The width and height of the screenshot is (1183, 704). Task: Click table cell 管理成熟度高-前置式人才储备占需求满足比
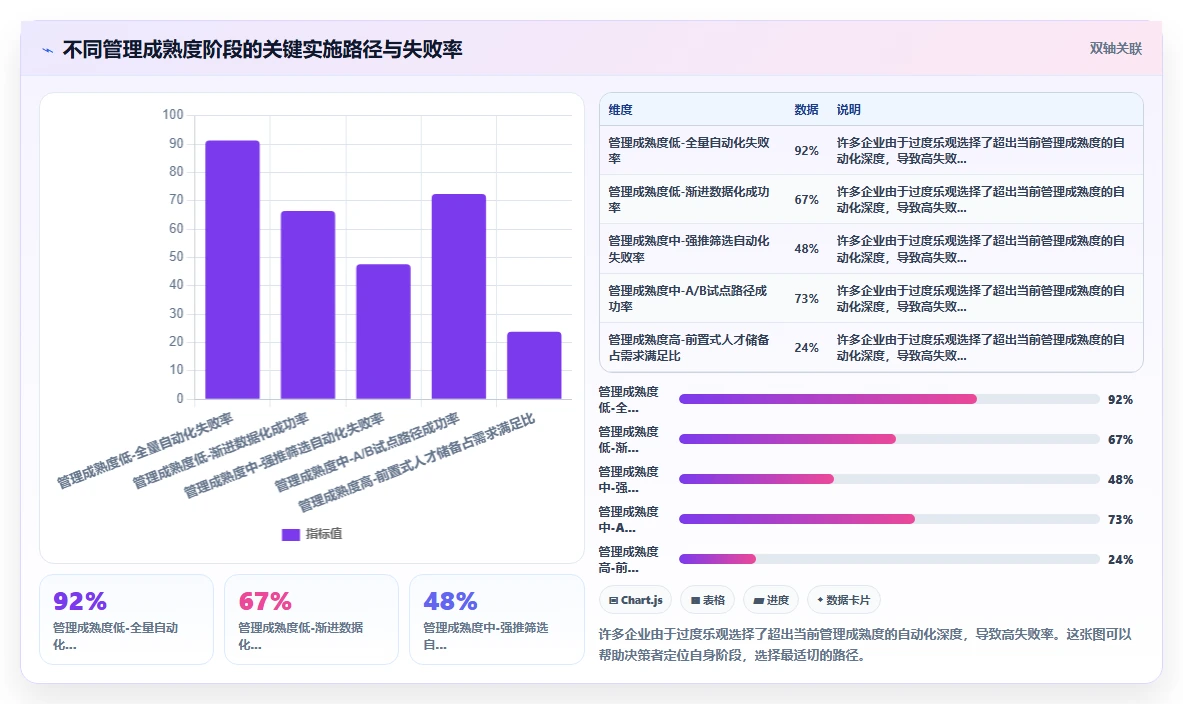[692, 347]
